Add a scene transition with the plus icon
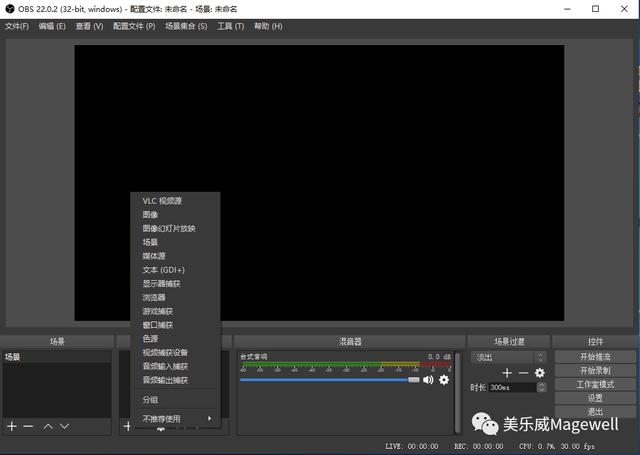This screenshot has height=455, width=640. pyautogui.click(x=507, y=373)
